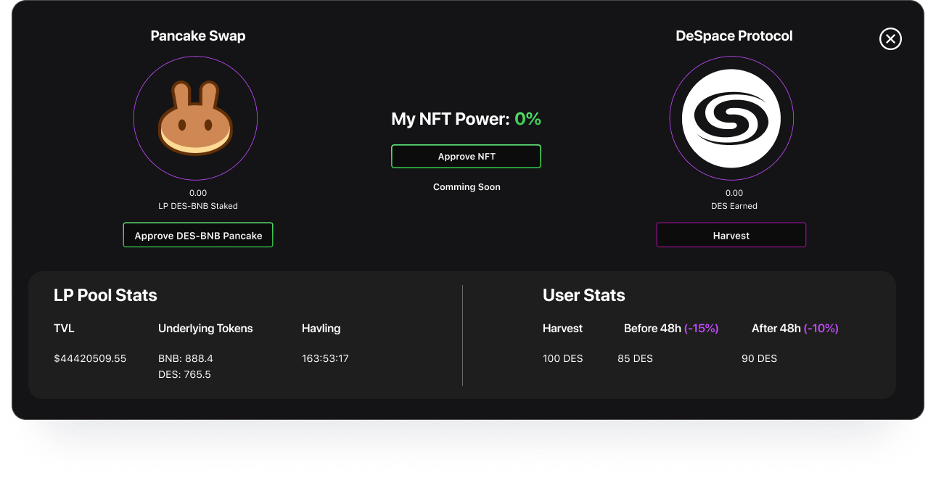936x478 pixels.
Task: Click the DeSpace Protocol swirl logo
Action: tap(730, 118)
